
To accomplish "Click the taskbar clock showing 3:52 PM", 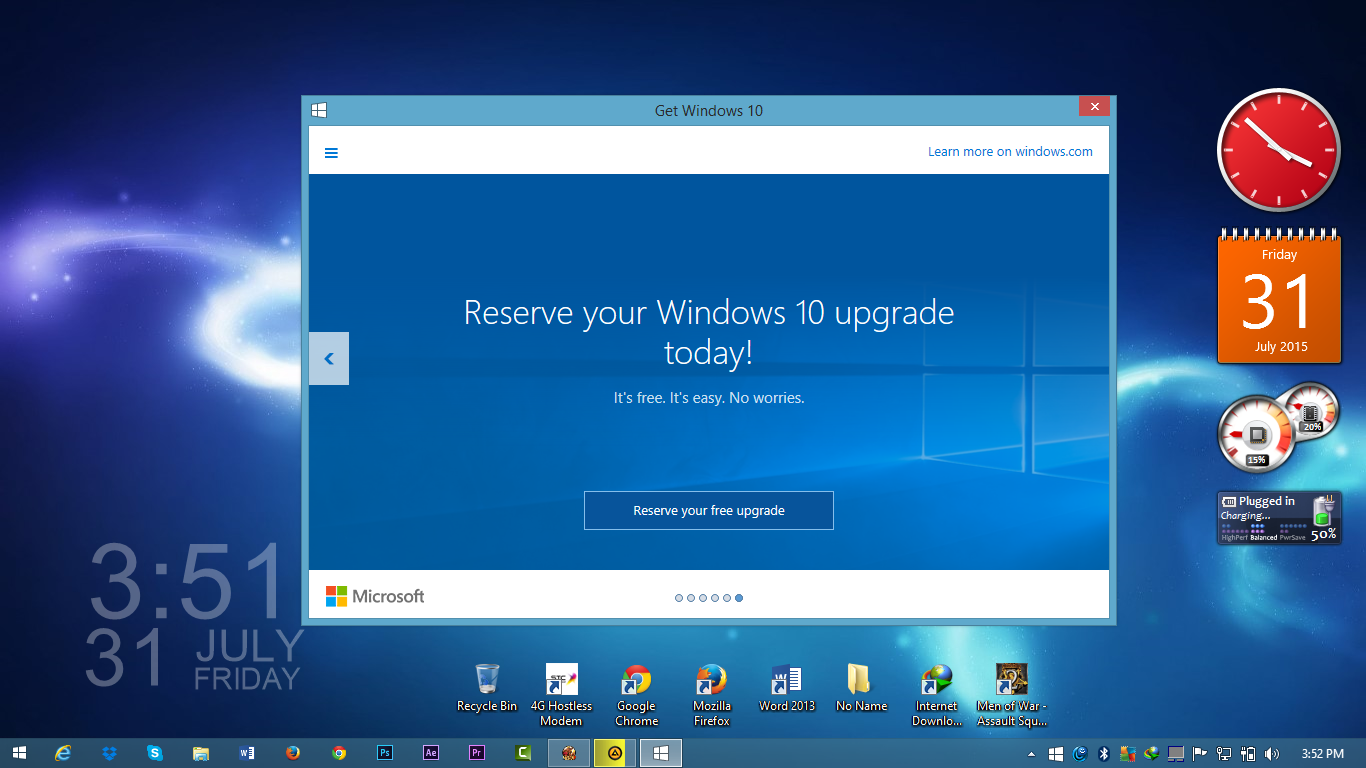I will (x=1322, y=754).
